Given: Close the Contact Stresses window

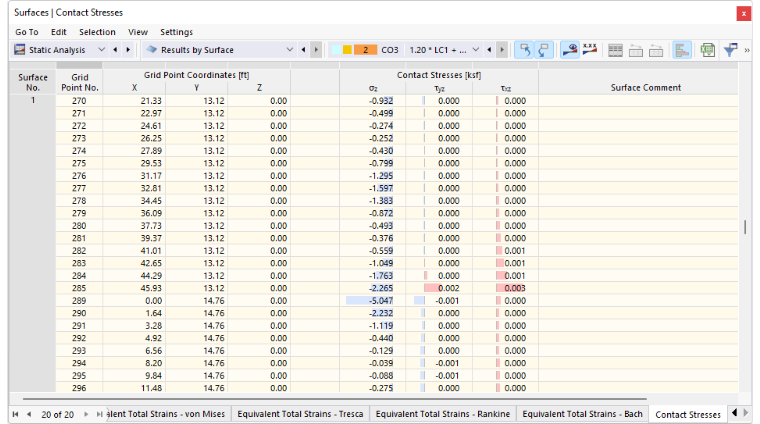Looking at the screenshot, I should (744, 14).
